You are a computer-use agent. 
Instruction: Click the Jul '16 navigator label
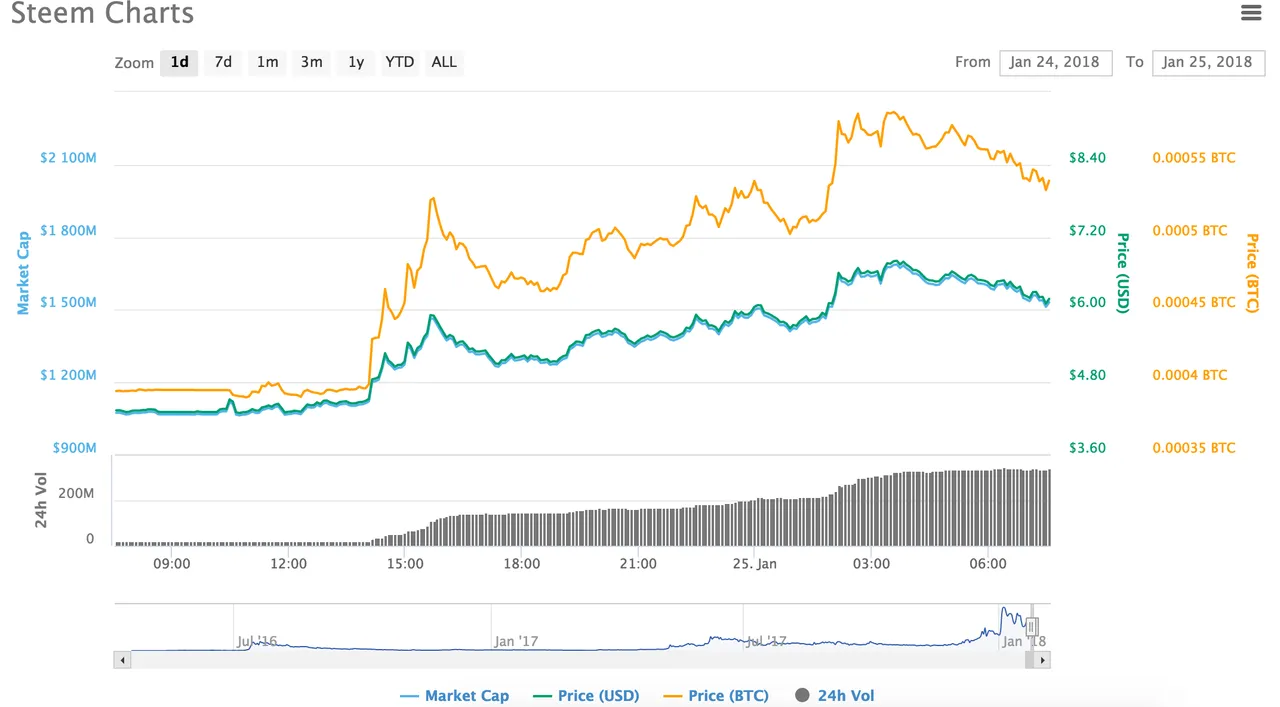pyautogui.click(x=257, y=641)
